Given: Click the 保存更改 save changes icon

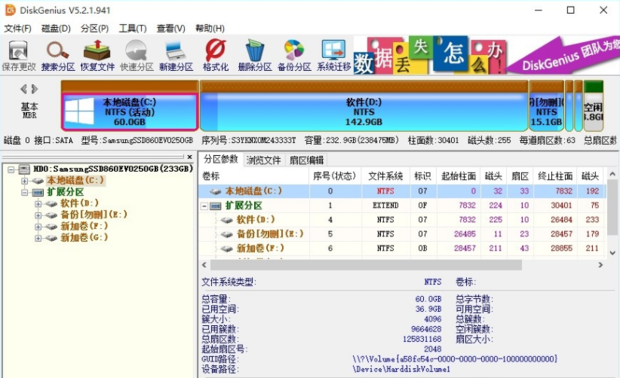Looking at the screenshot, I should (x=18, y=55).
